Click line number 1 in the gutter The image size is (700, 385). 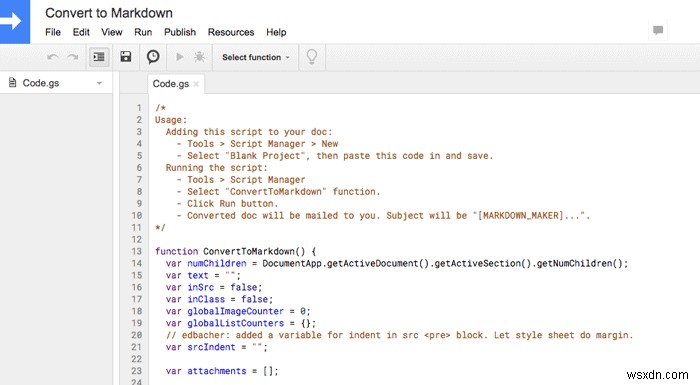pyautogui.click(x=139, y=108)
